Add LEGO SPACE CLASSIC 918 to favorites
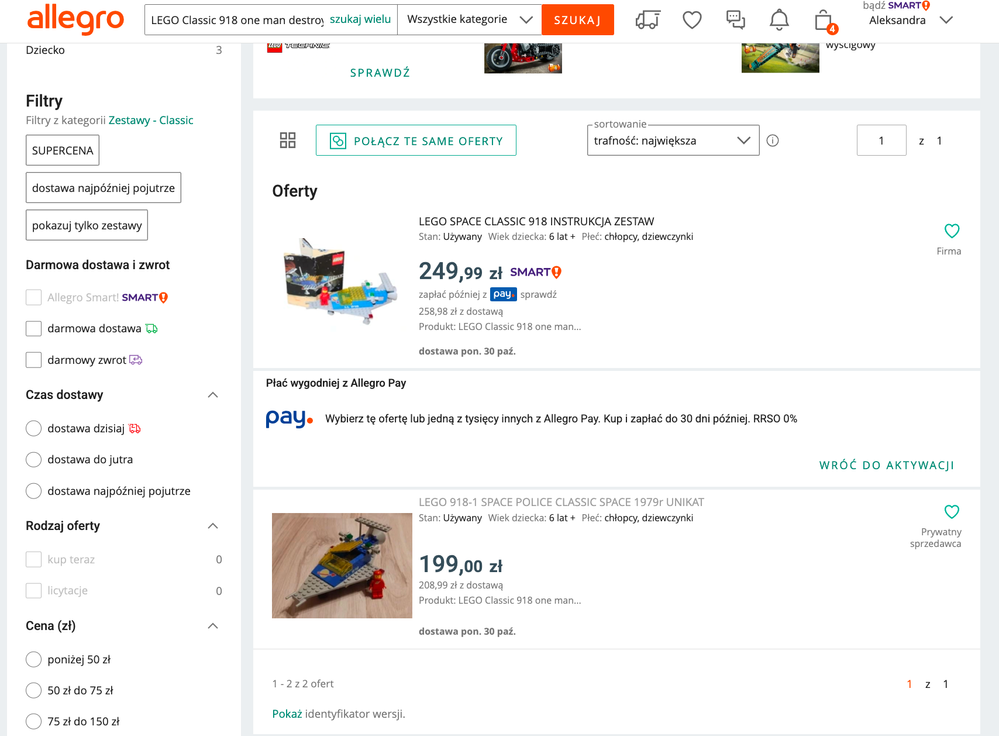This screenshot has height=736, width=999. pyautogui.click(x=951, y=231)
